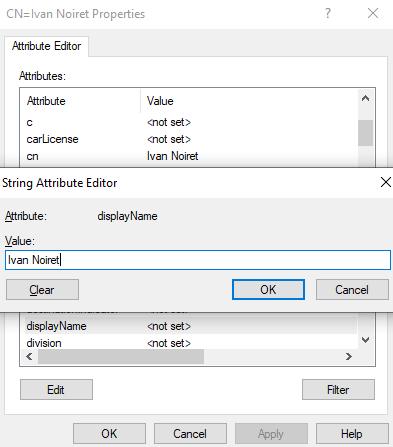Open the Filter button menu

point(338,389)
